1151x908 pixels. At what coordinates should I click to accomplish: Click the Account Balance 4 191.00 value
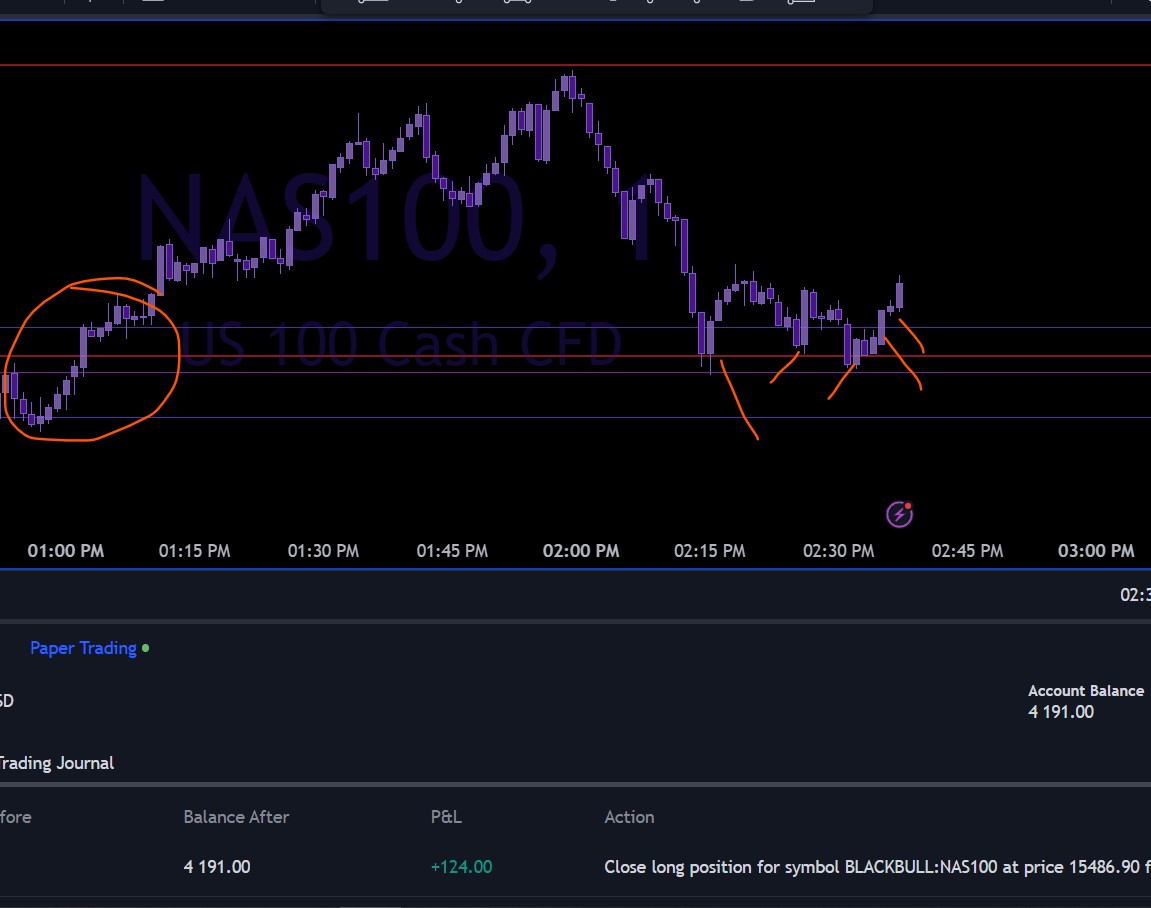tap(1060, 712)
